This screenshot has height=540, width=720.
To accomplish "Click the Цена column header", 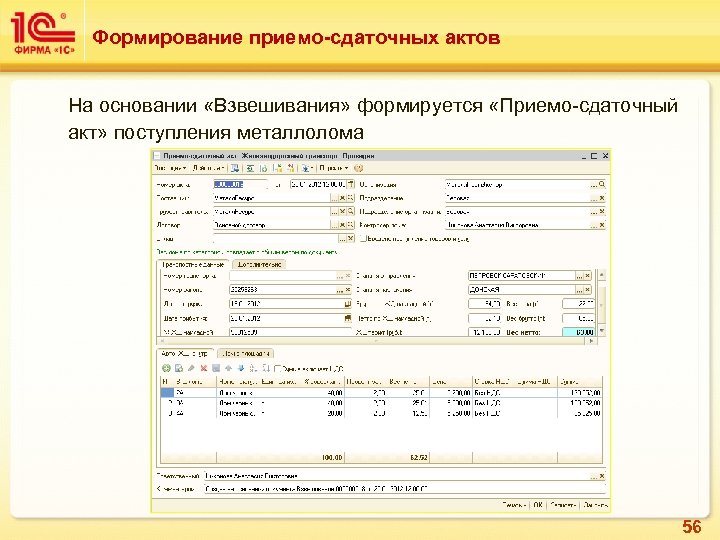I will point(451,382).
